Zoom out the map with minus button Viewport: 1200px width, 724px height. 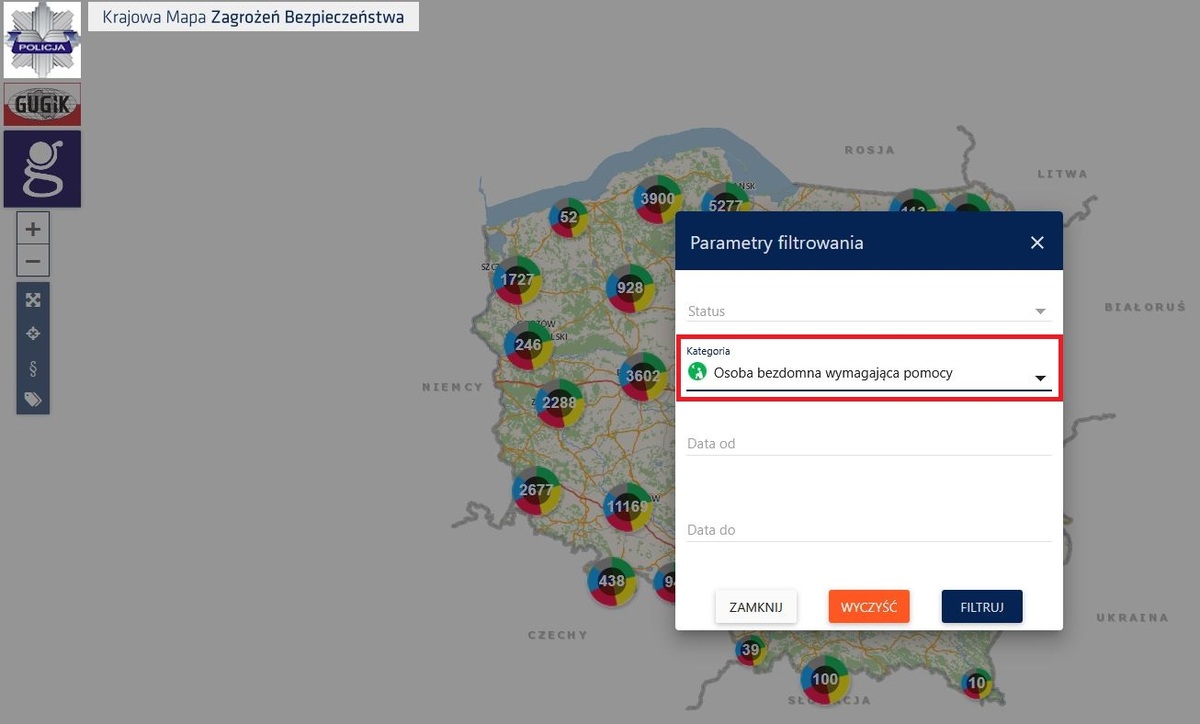tap(33, 261)
